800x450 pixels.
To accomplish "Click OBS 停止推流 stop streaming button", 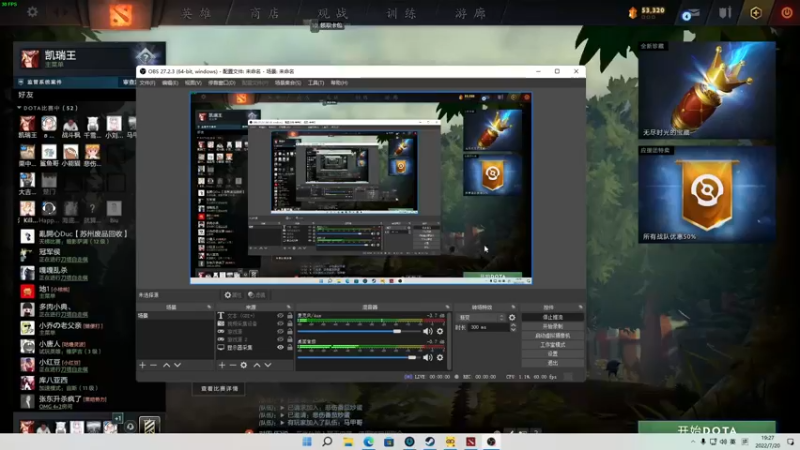I will tap(553, 317).
